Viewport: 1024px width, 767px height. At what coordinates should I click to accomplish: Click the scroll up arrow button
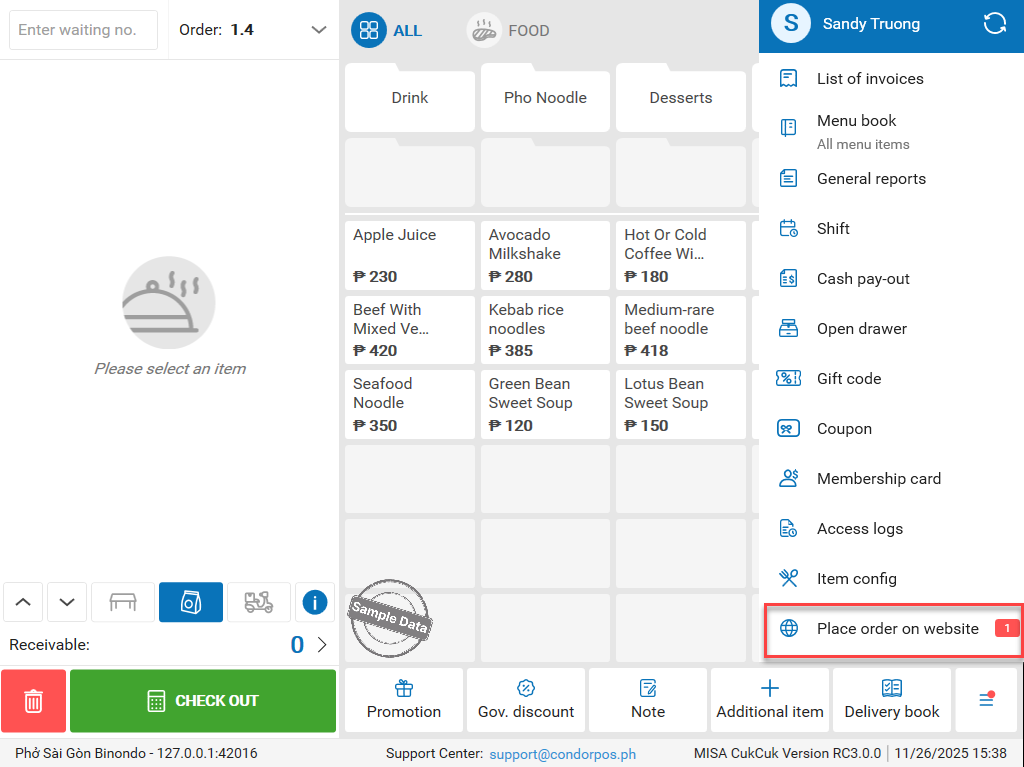click(24, 602)
